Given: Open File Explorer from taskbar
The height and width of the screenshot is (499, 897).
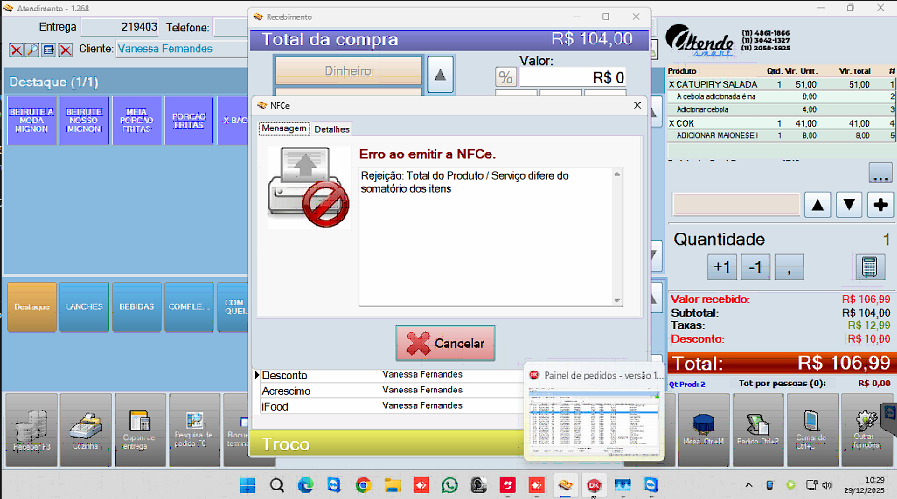Looking at the screenshot, I should 392,485.
